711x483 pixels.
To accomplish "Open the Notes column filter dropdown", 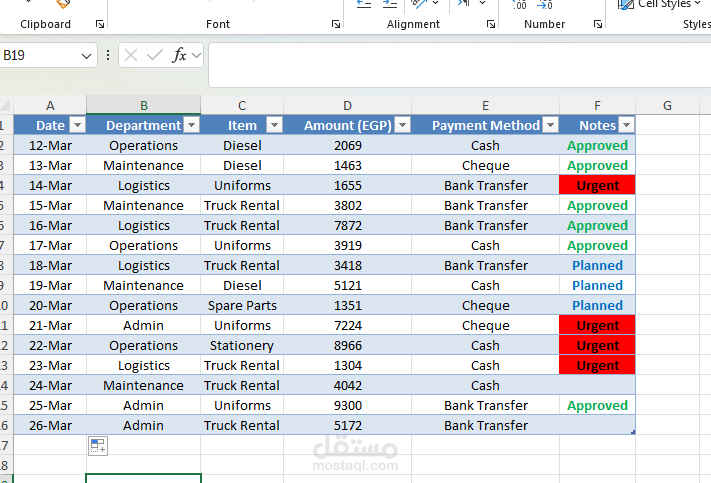I will tap(626, 125).
